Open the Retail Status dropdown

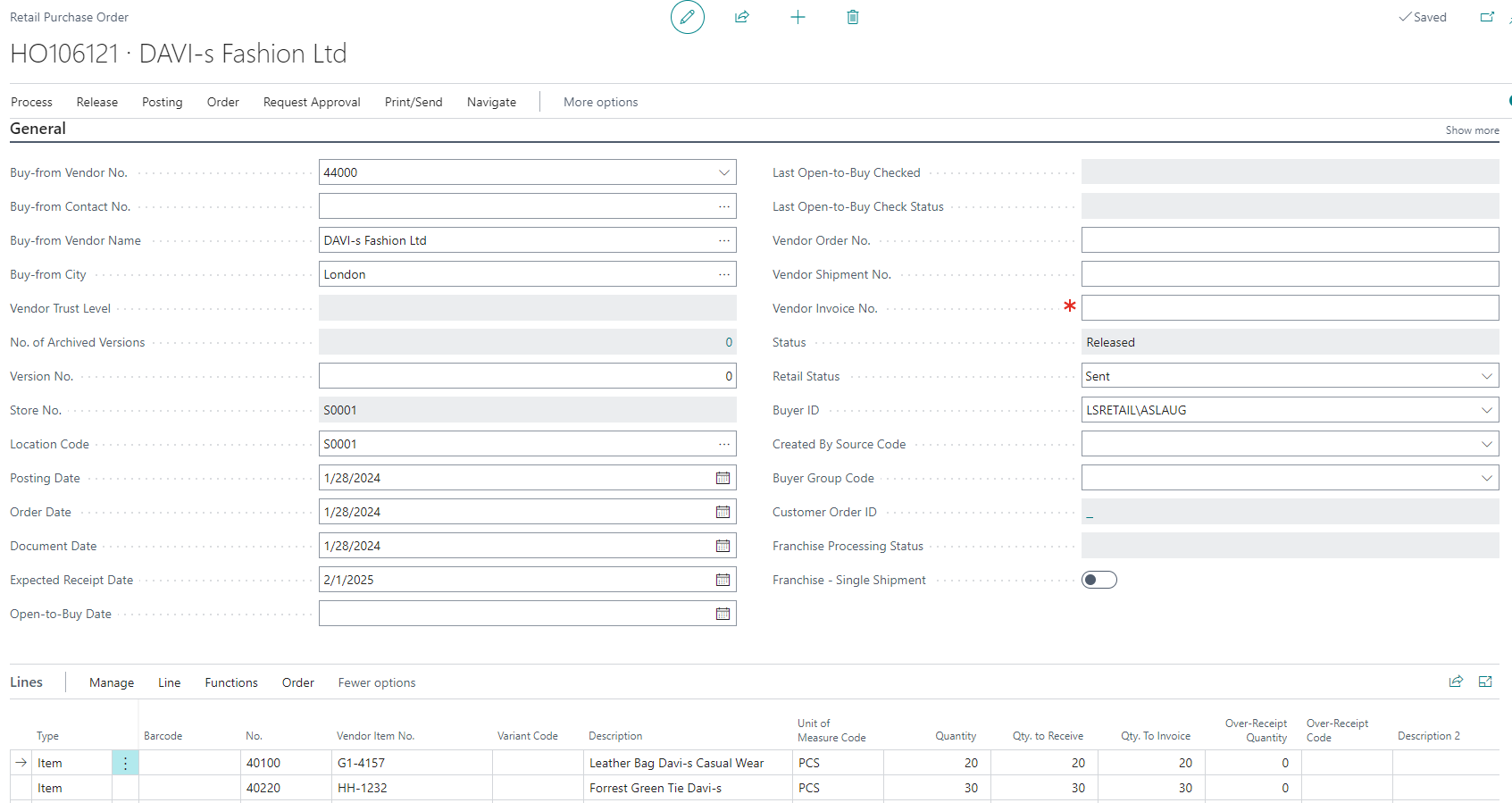point(1486,376)
